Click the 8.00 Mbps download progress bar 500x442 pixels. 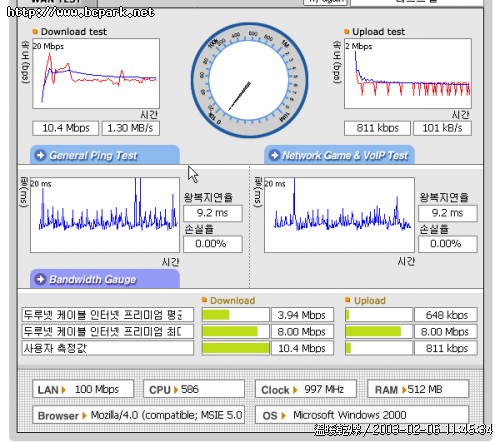tap(235, 331)
